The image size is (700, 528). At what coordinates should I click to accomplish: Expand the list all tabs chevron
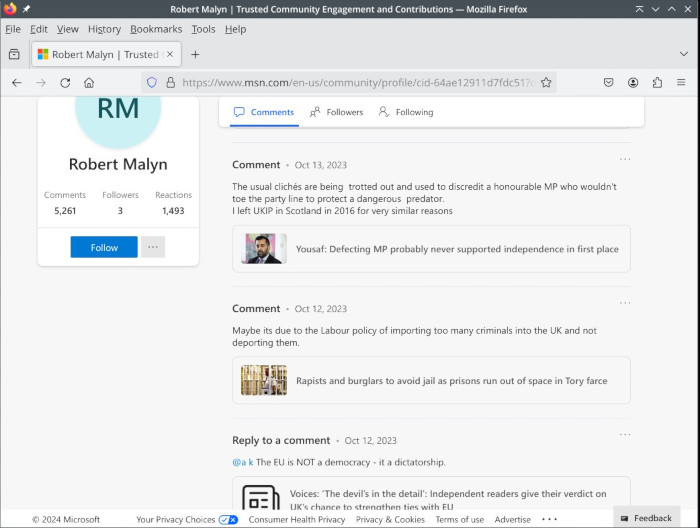tap(683, 54)
